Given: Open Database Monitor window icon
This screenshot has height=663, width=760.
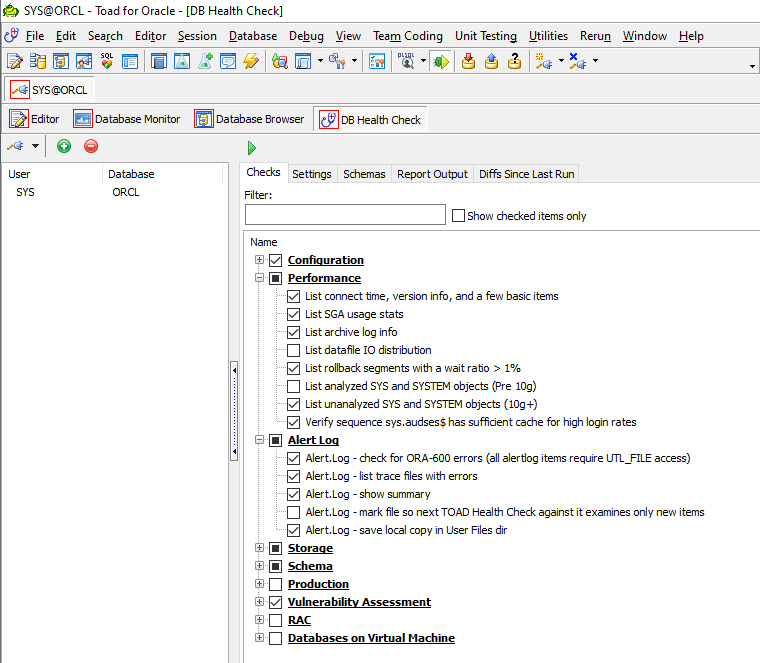Looking at the screenshot, I should [82, 119].
